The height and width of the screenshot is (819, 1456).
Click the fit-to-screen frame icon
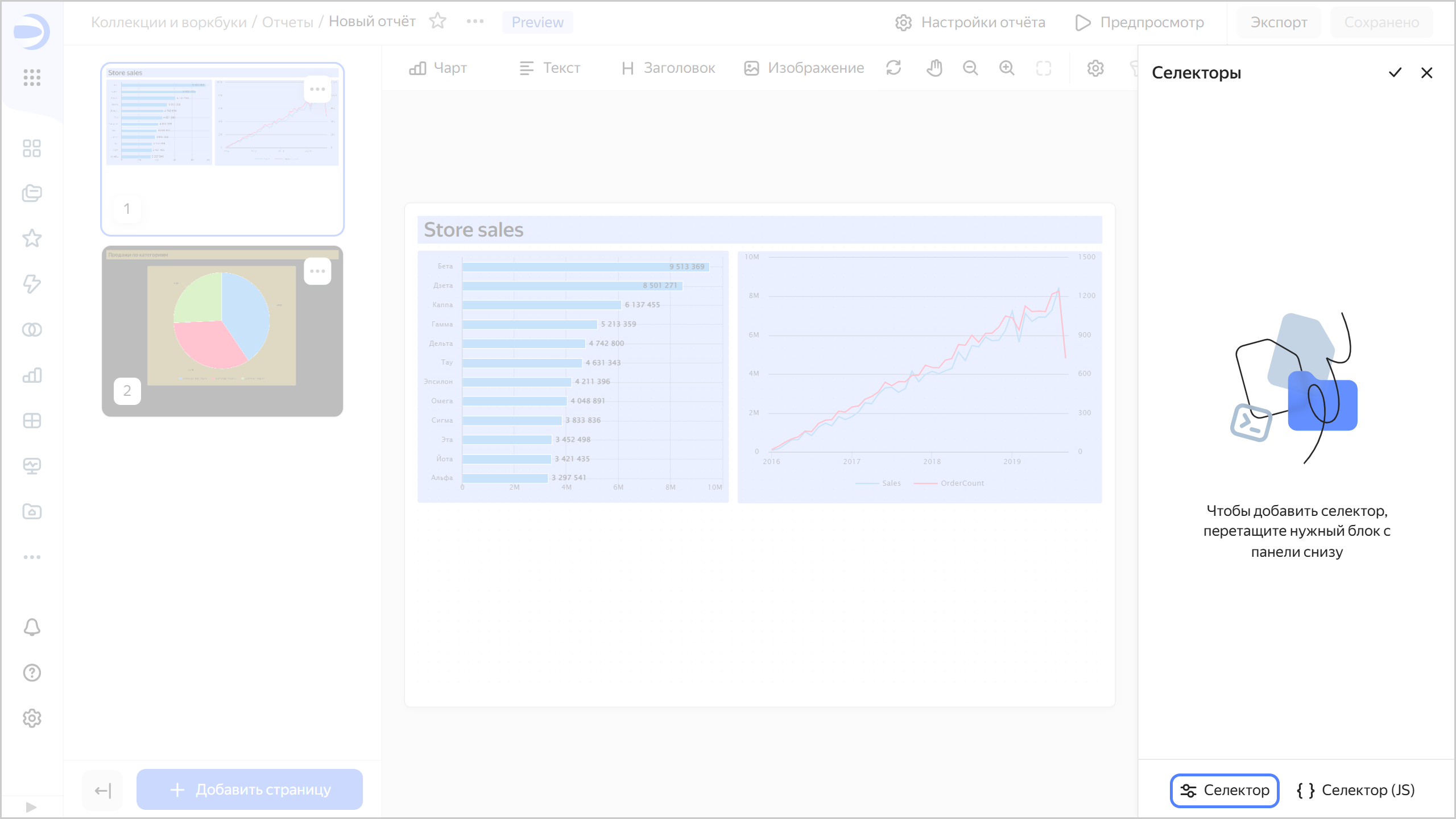pos(1044,68)
